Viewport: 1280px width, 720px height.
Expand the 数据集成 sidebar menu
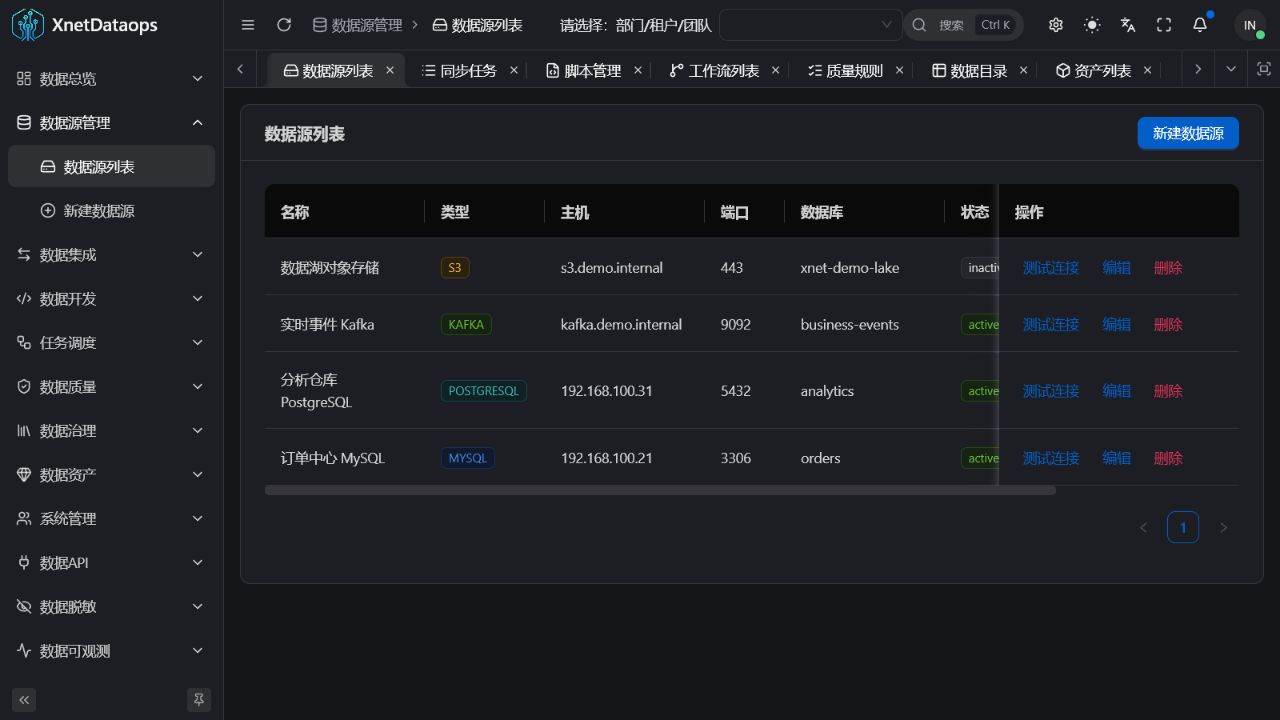(x=111, y=255)
